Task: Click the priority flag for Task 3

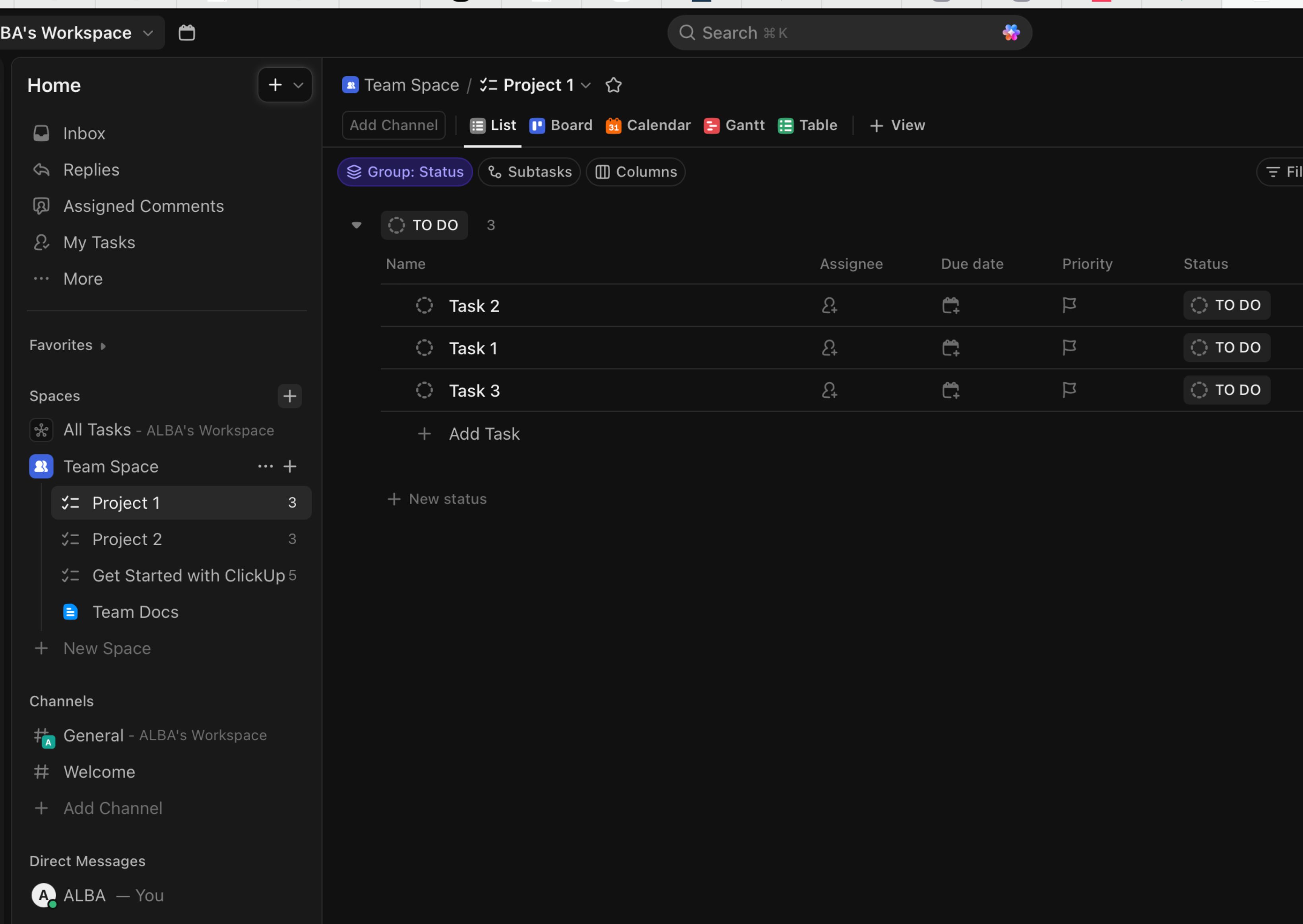Action: pos(1069,390)
